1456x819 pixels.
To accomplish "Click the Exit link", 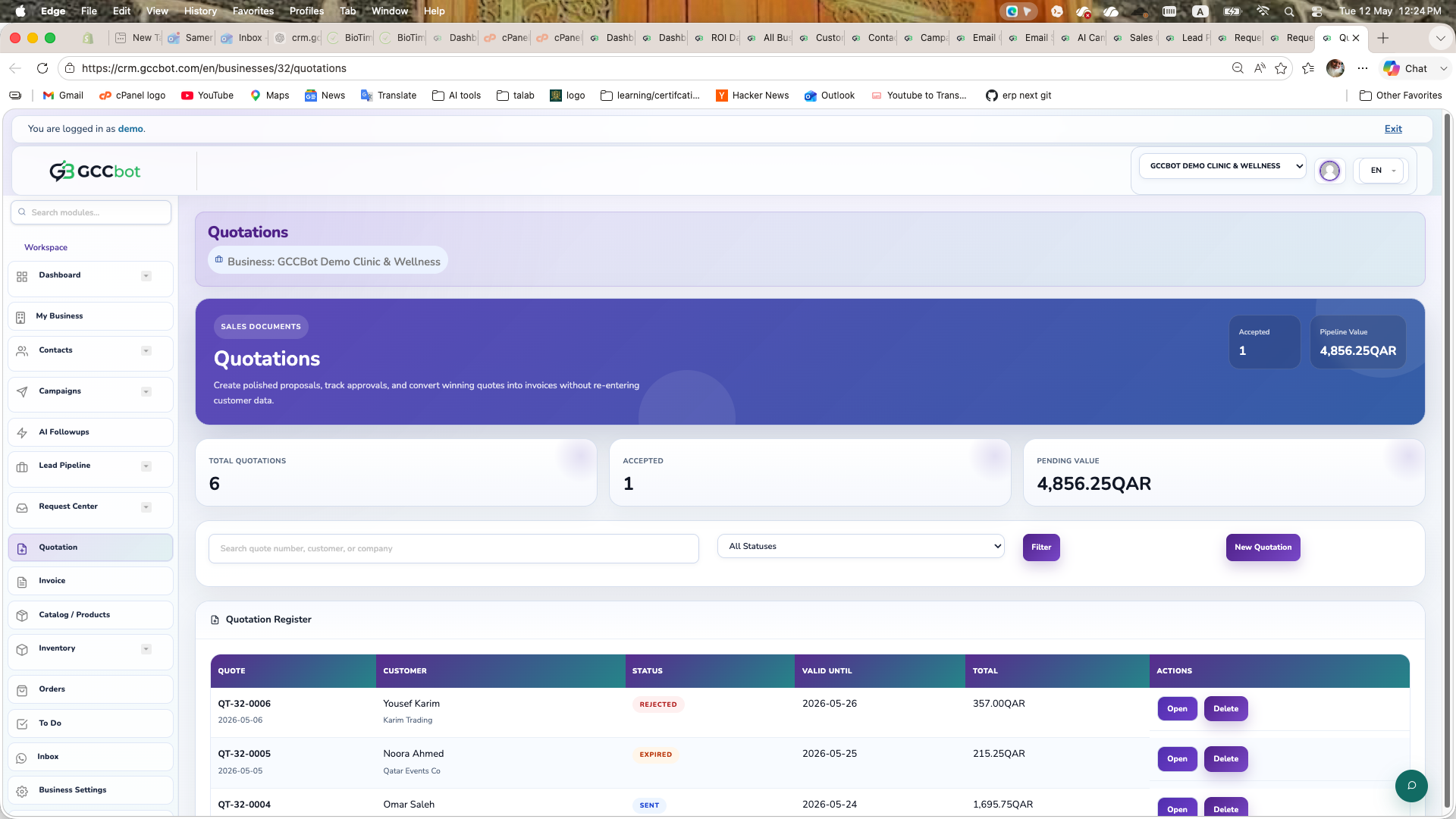I will [x=1393, y=129].
